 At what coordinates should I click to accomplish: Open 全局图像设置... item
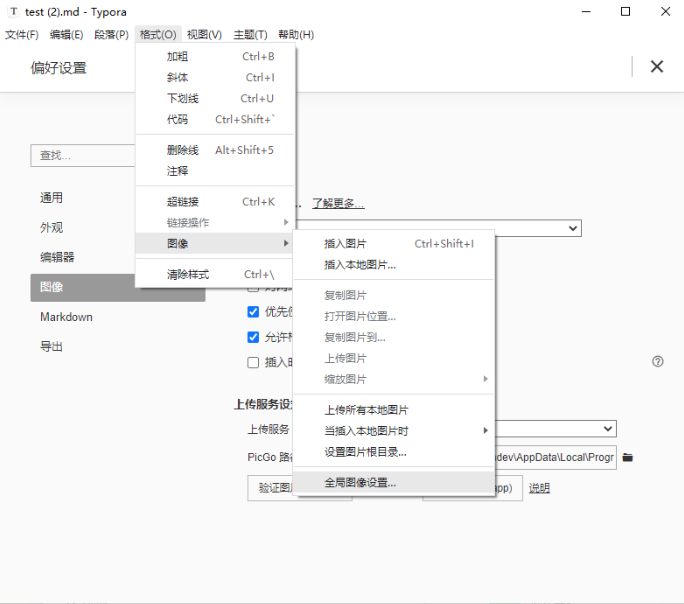(x=394, y=482)
